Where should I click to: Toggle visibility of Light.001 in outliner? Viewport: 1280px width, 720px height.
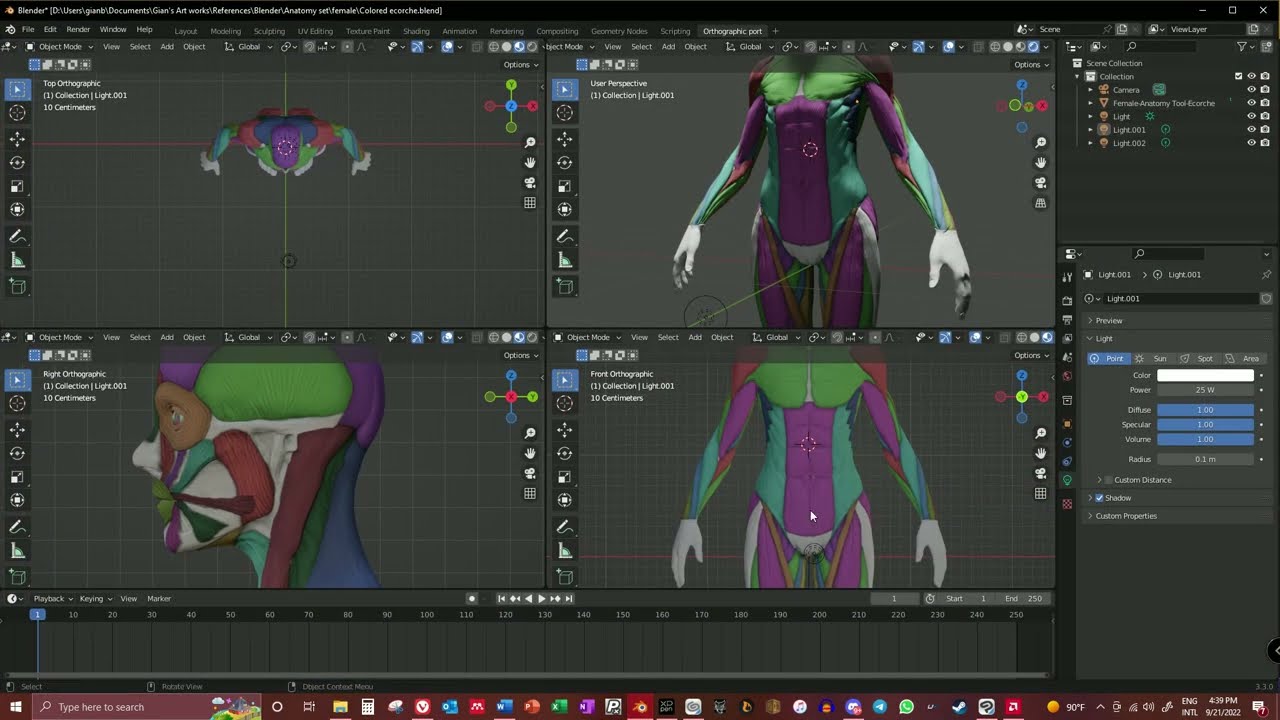point(1251,130)
